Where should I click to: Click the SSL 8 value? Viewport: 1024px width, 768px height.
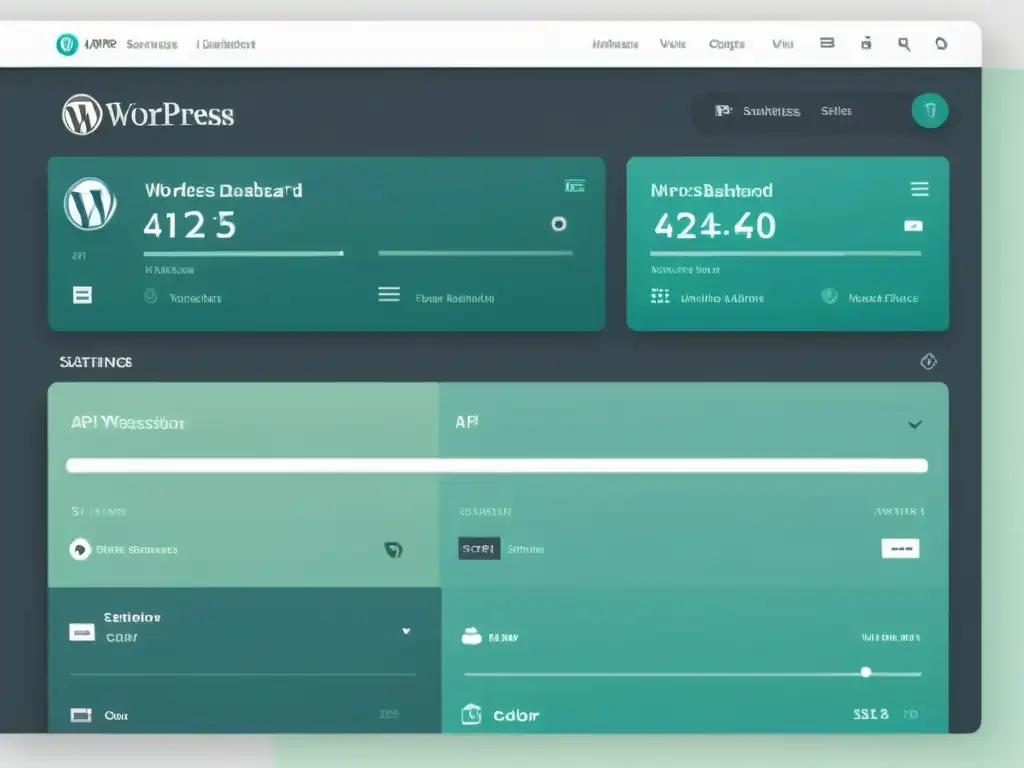[x=871, y=714]
